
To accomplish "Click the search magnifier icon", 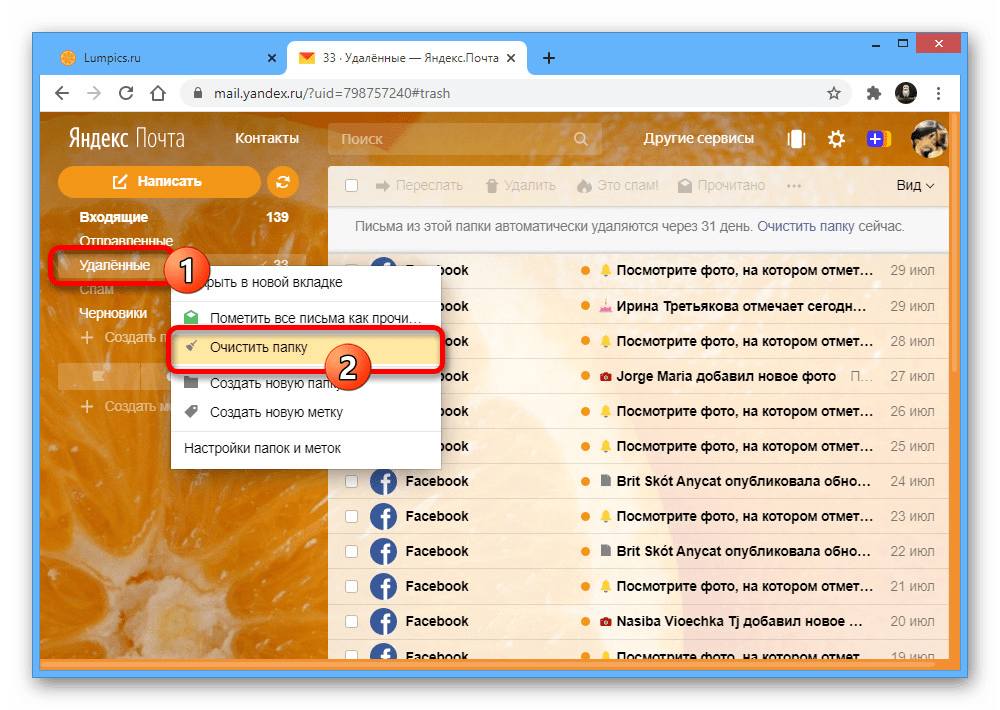I will pyautogui.click(x=581, y=139).
